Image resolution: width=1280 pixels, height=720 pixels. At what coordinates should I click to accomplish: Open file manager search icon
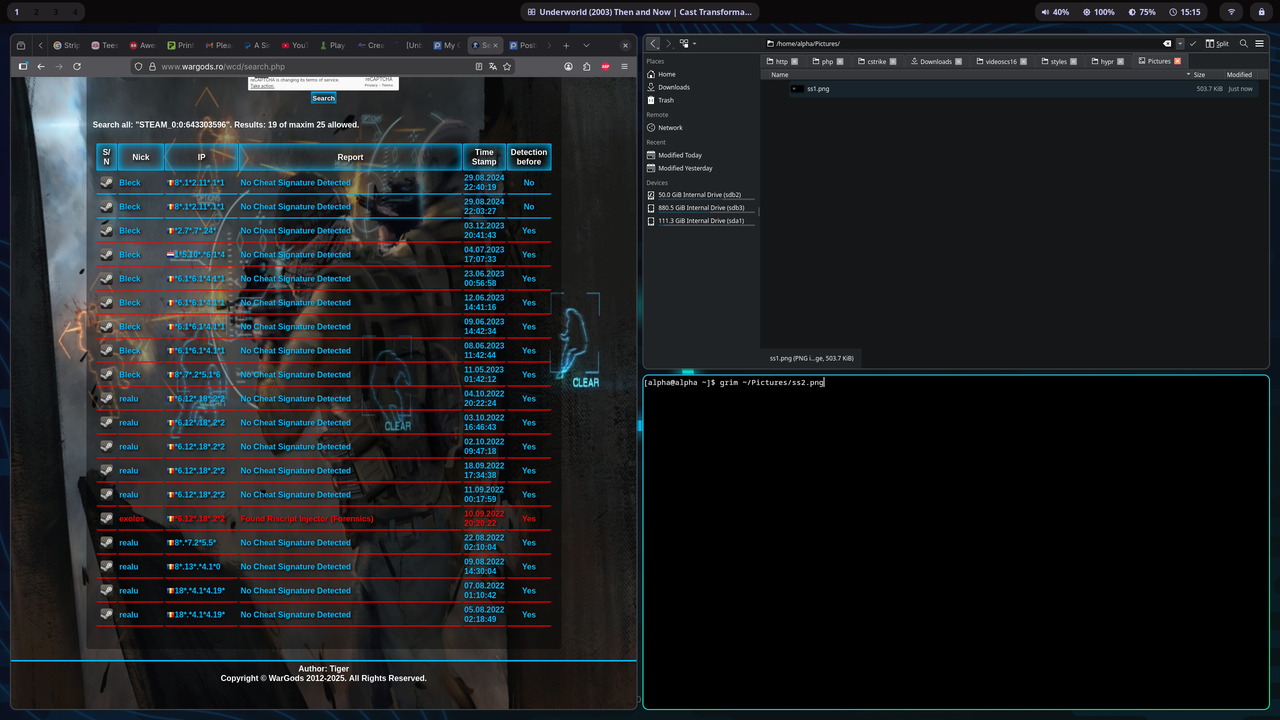(x=1244, y=43)
